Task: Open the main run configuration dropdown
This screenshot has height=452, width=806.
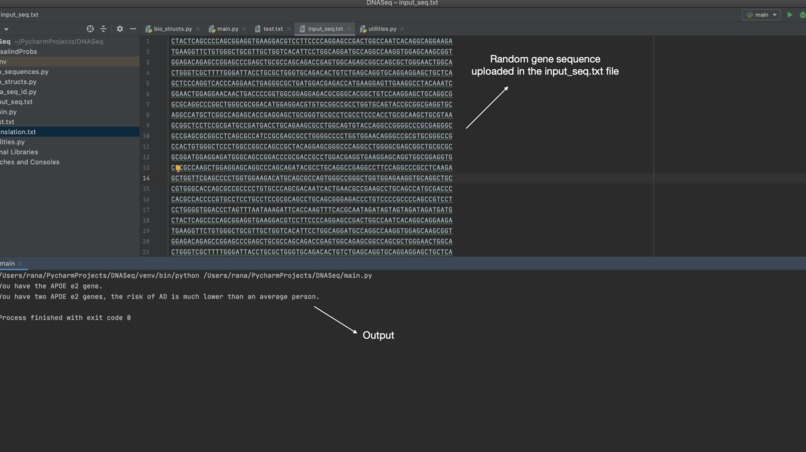Action: [x=761, y=15]
